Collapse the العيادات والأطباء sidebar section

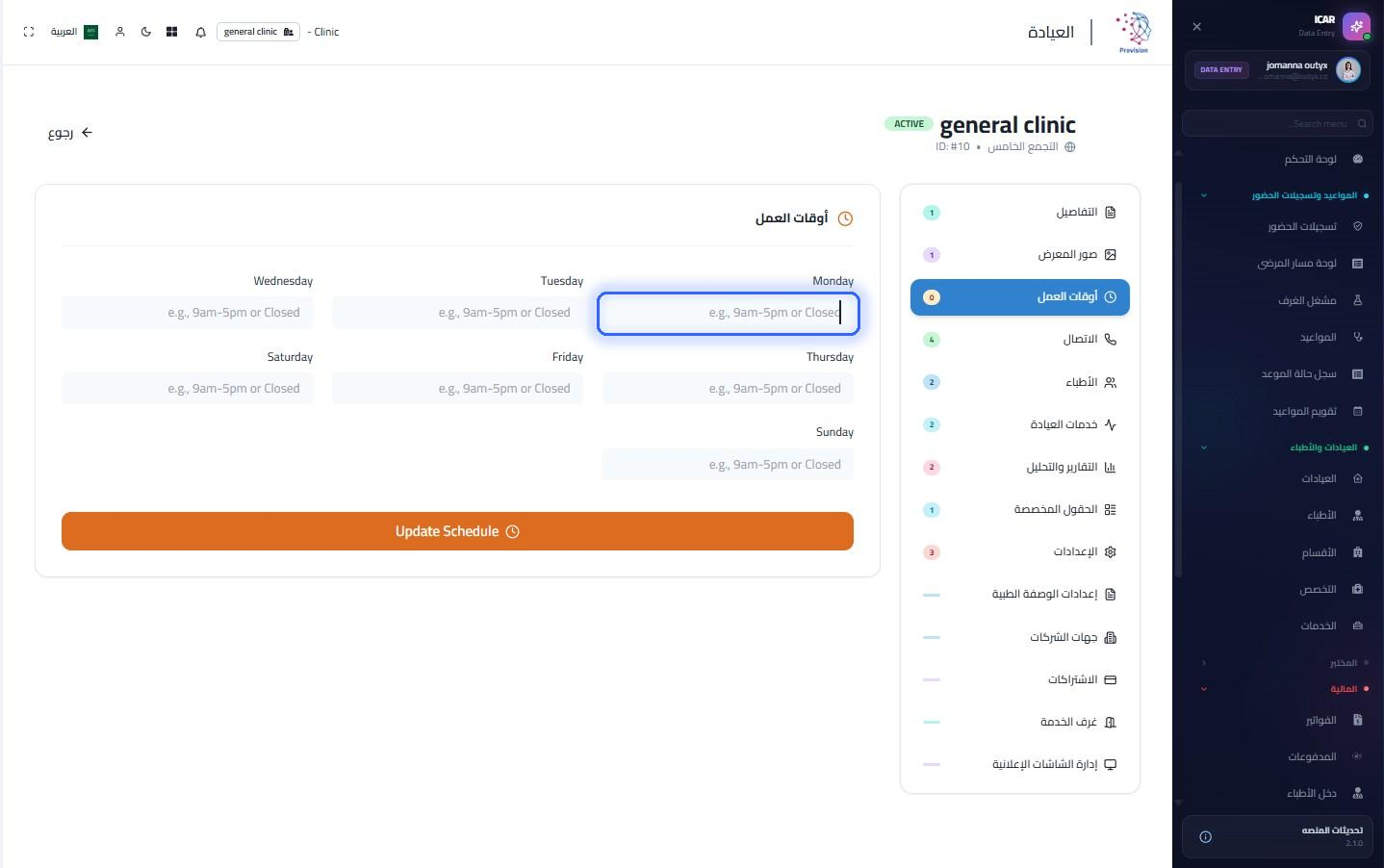coord(1204,447)
